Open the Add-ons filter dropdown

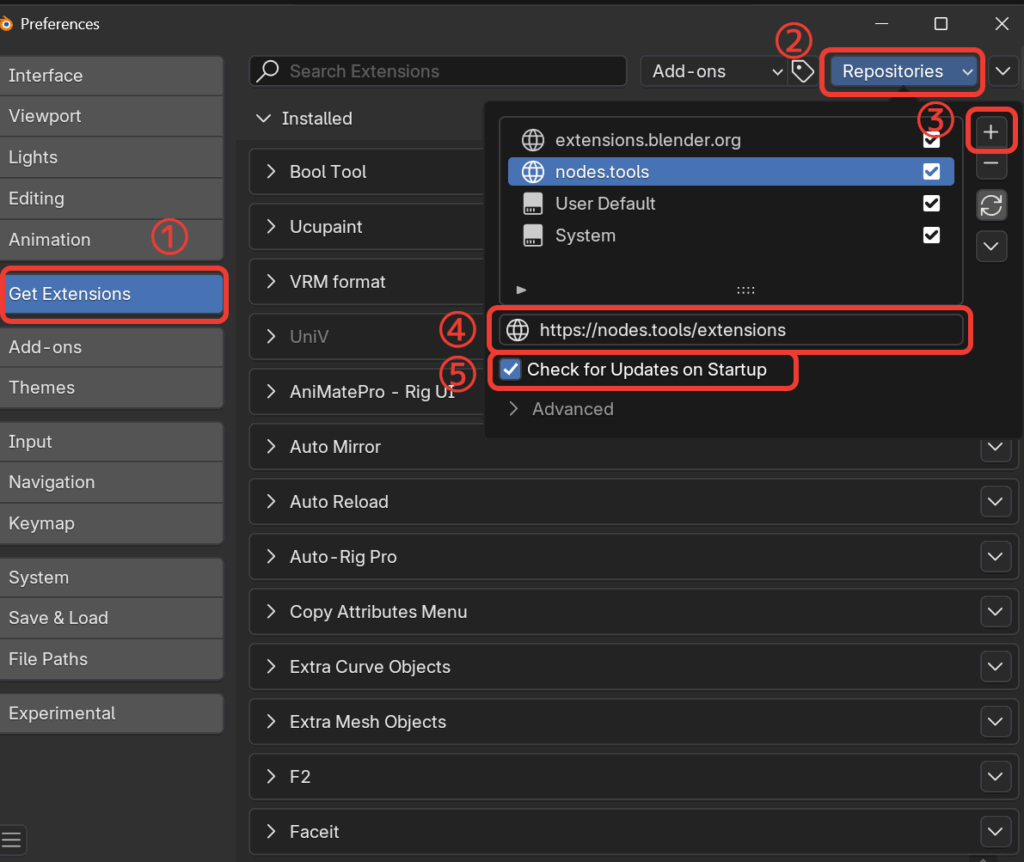pos(715,71)
